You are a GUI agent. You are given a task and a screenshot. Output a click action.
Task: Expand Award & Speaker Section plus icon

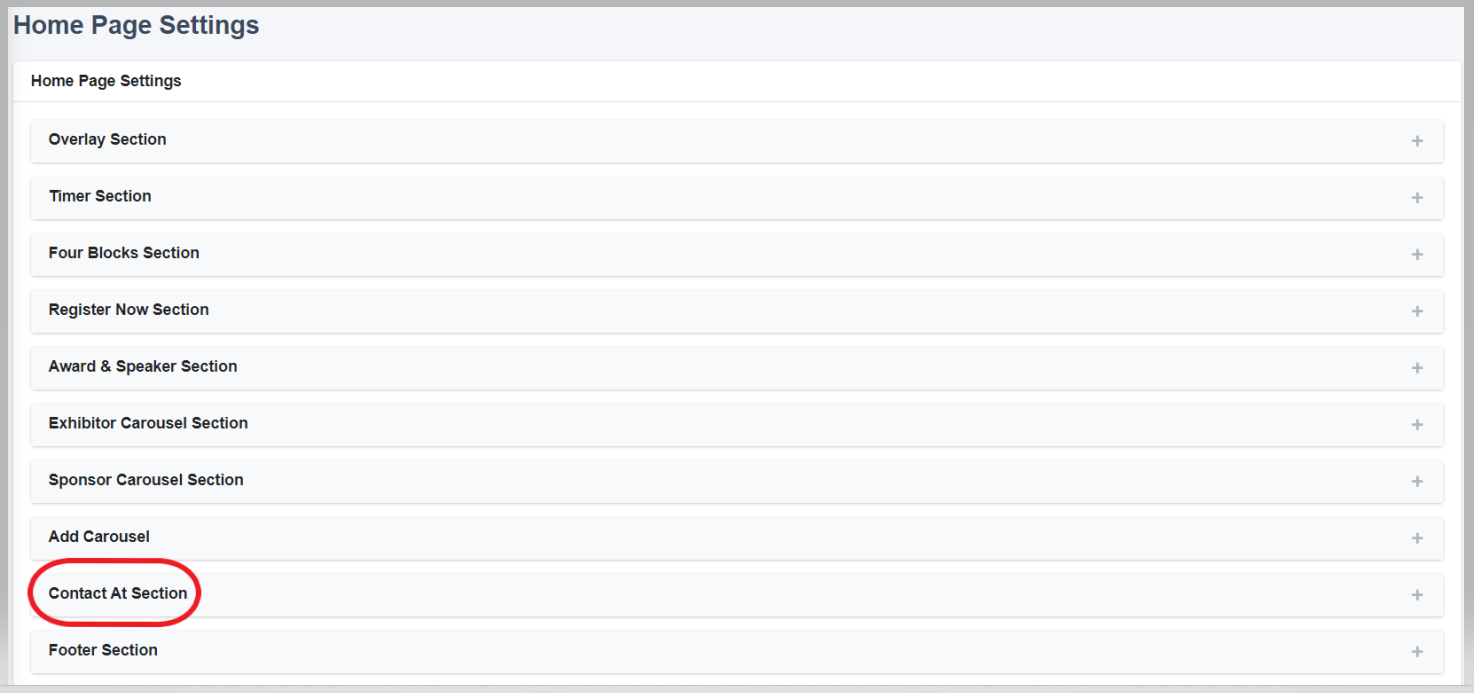coord(1417,368)
